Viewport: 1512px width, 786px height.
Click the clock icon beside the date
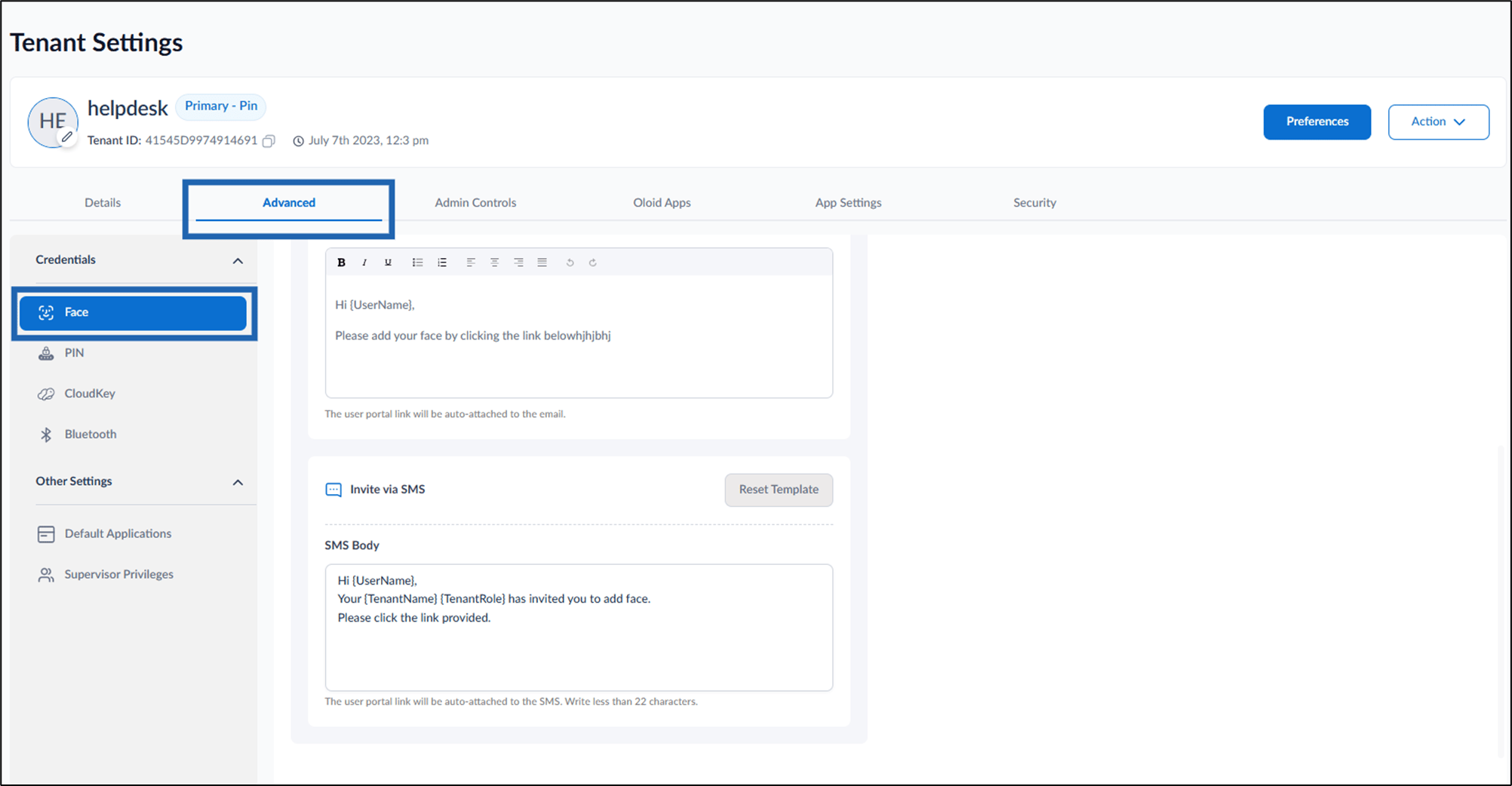pyautogui.click(x=299, y=141)
